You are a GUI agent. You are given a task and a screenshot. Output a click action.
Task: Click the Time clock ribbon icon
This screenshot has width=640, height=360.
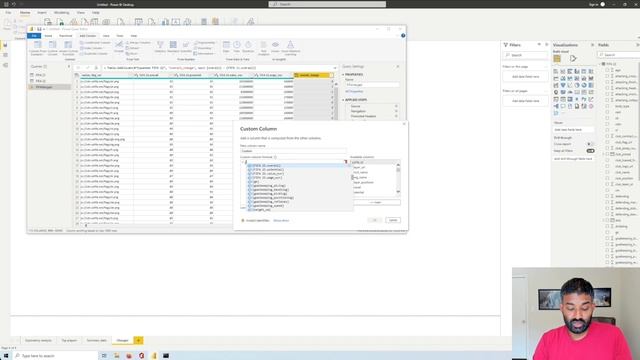pos(237,45)
